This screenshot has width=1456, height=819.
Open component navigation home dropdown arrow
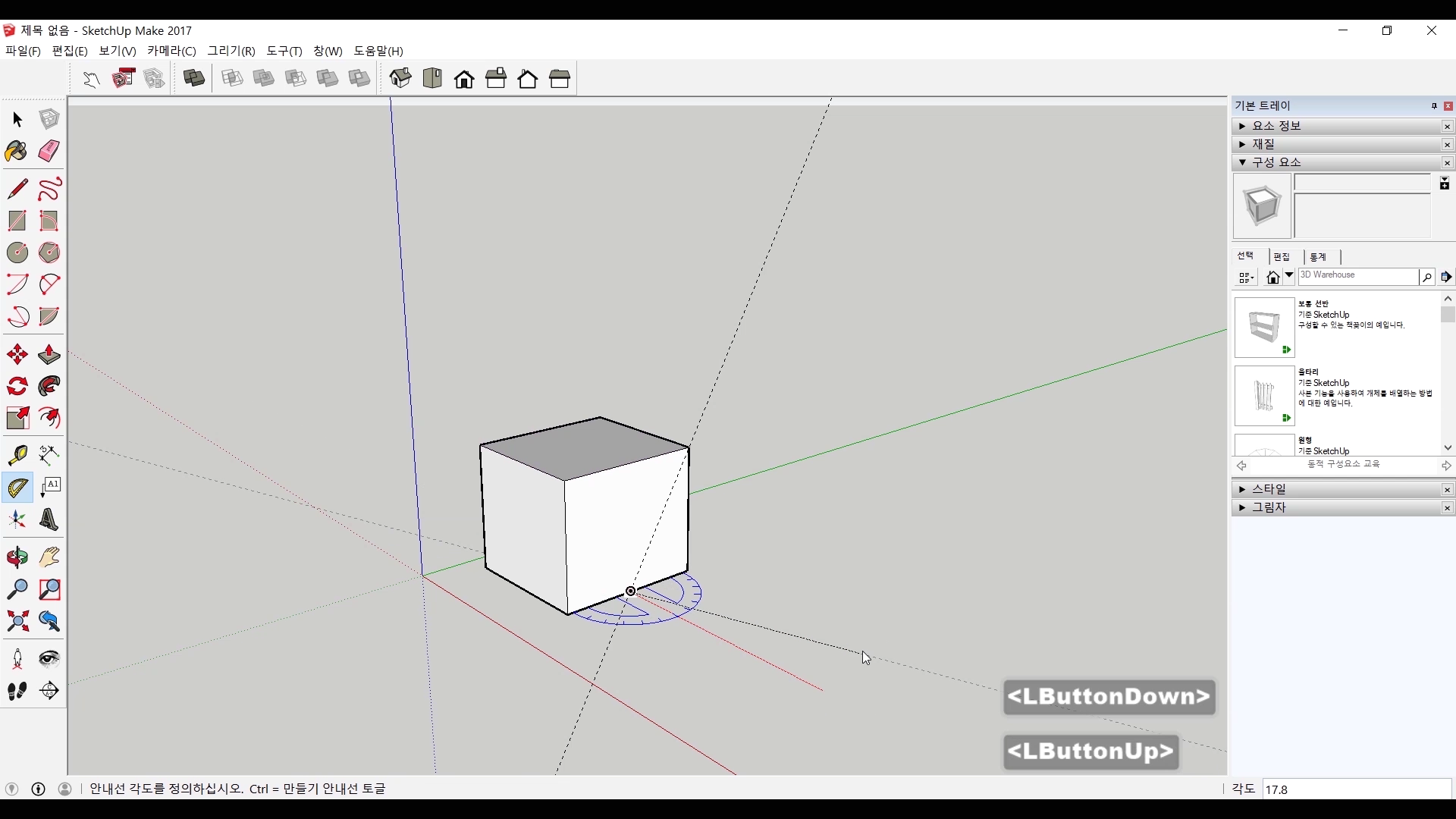click(1289, 276)
